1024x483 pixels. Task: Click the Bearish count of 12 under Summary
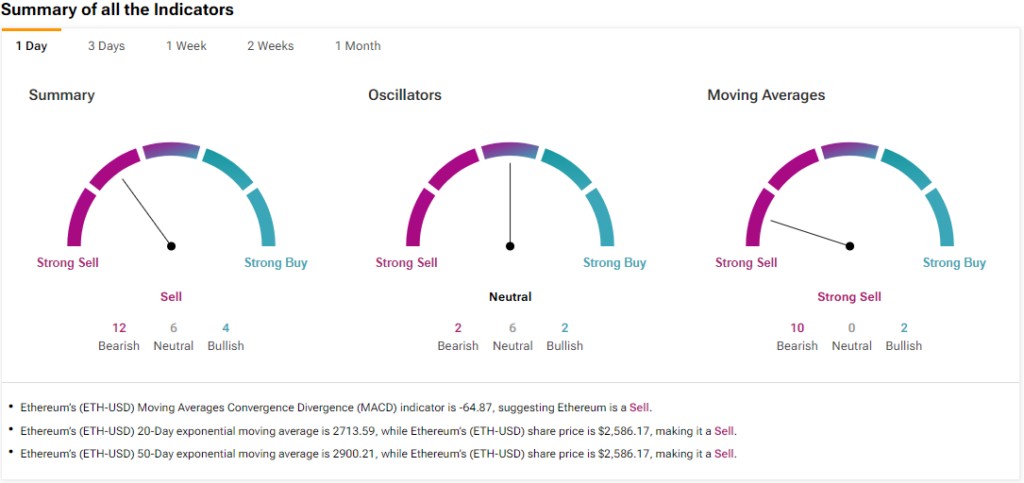click(119, 328)
